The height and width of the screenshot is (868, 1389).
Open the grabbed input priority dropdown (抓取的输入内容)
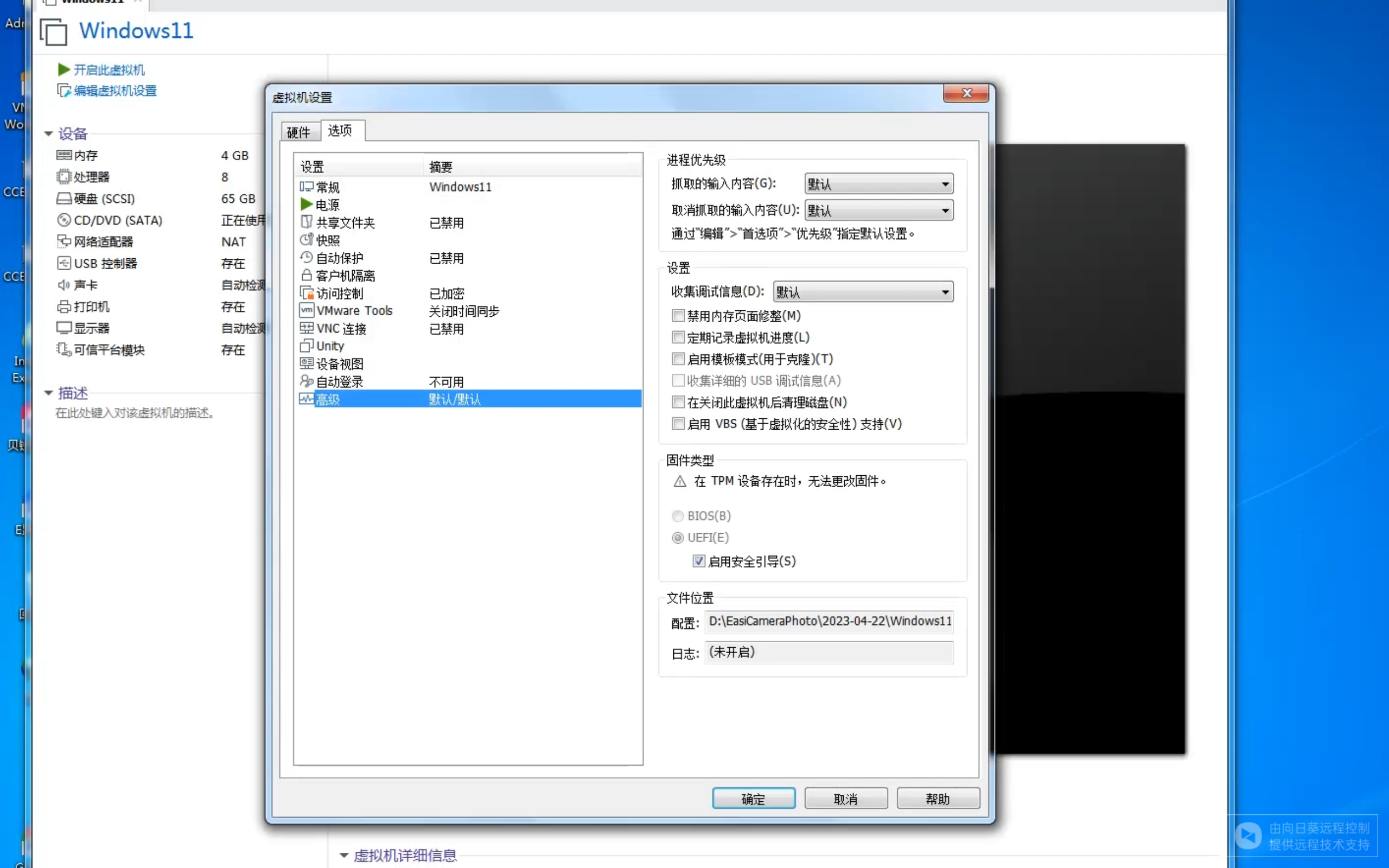878,184
